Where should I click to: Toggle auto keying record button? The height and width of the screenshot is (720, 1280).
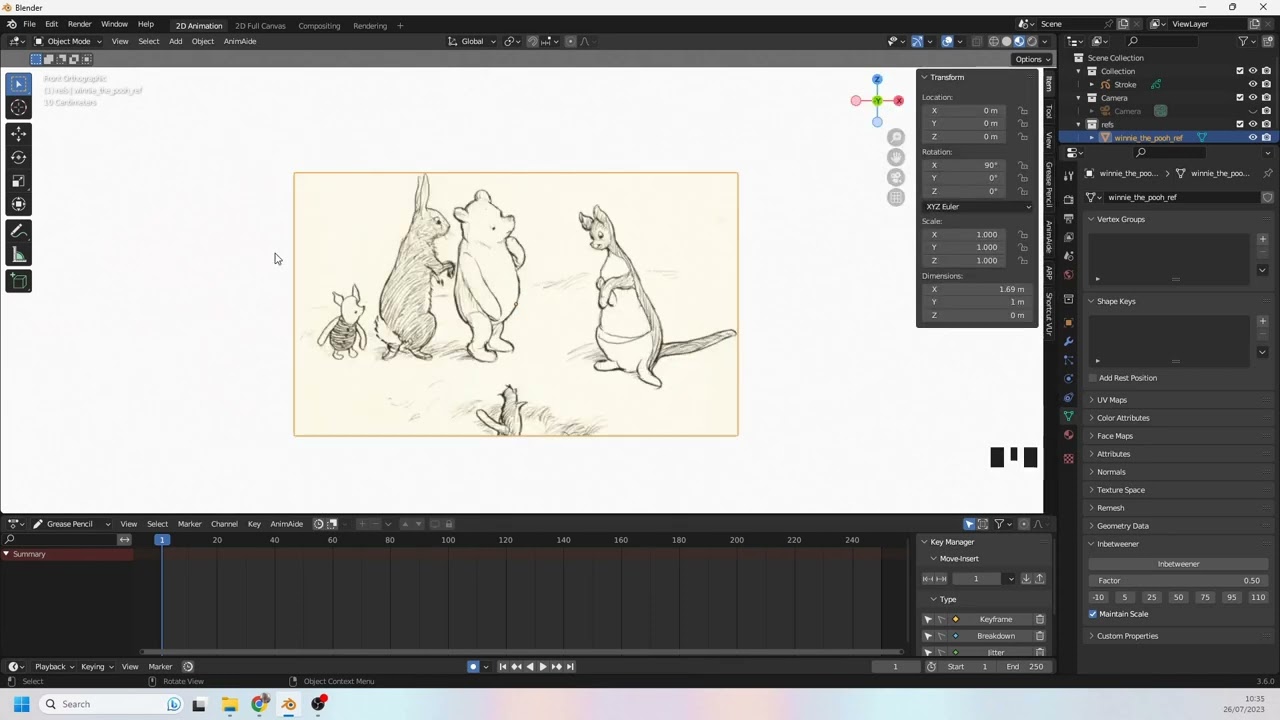click(x=473, y=667)
